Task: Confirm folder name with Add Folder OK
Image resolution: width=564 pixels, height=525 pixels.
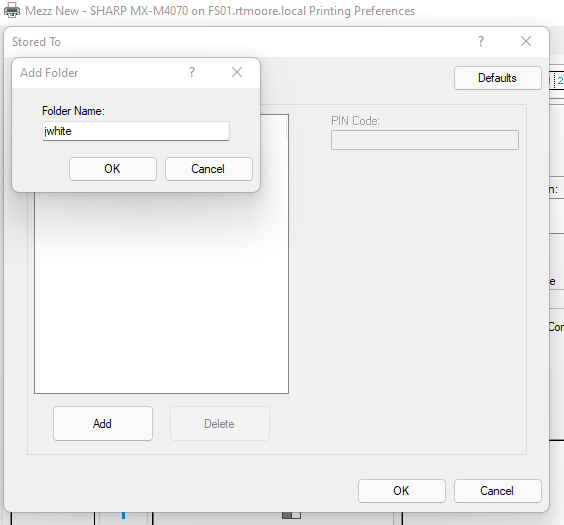Action: tap(113, 169)
